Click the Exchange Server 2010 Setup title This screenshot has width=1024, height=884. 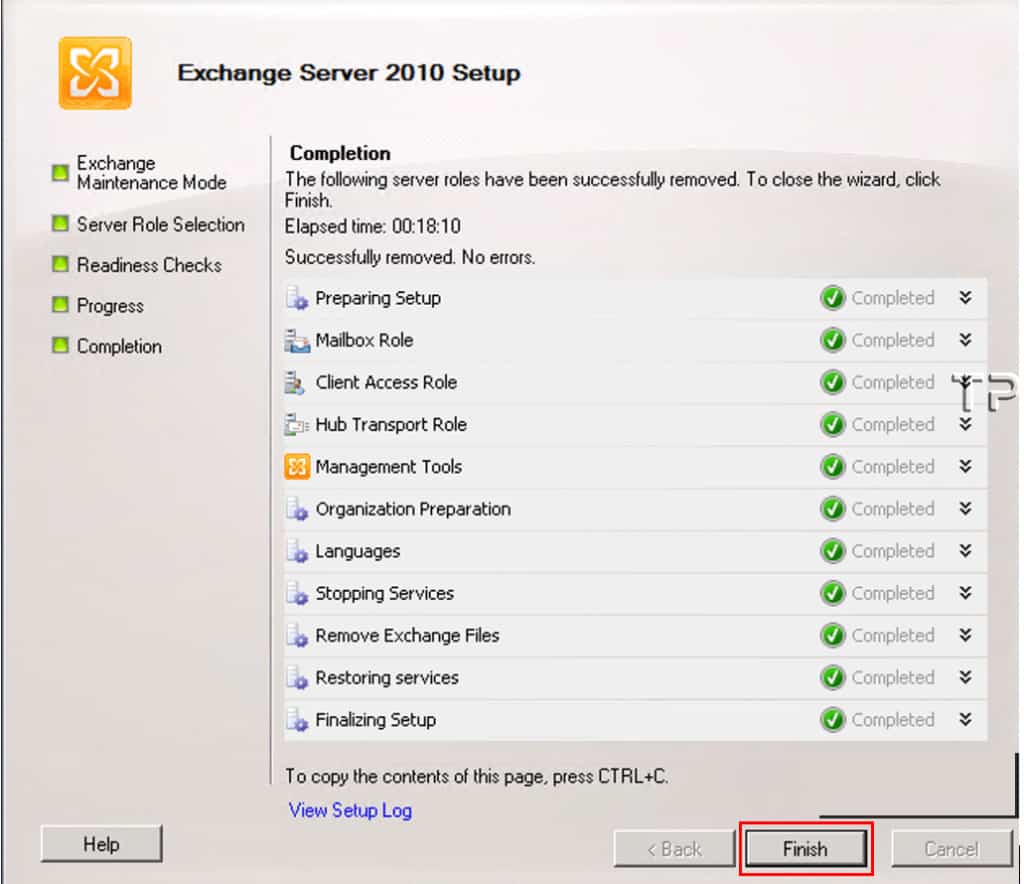349,72
